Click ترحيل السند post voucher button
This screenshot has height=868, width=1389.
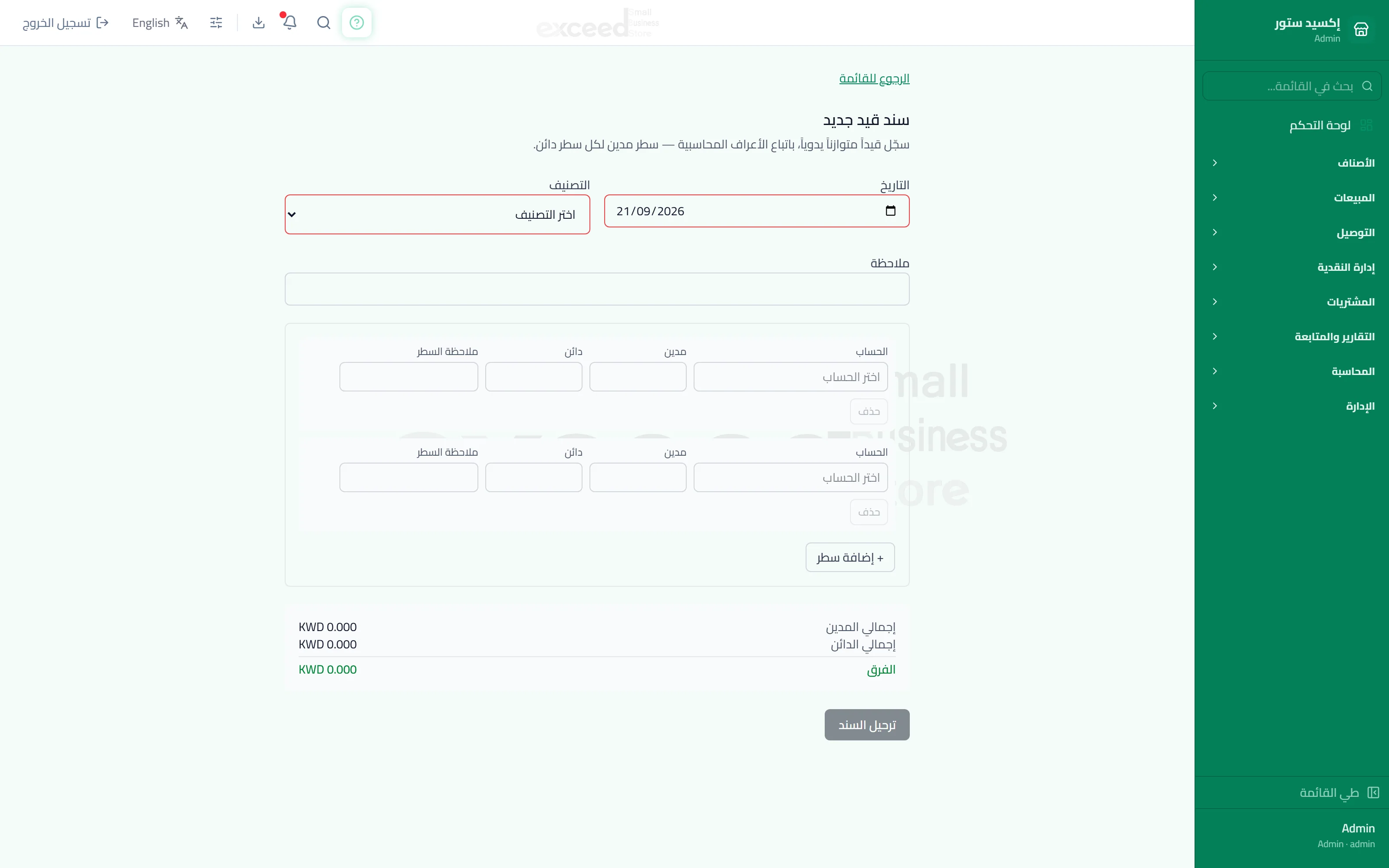click(867, 725)
